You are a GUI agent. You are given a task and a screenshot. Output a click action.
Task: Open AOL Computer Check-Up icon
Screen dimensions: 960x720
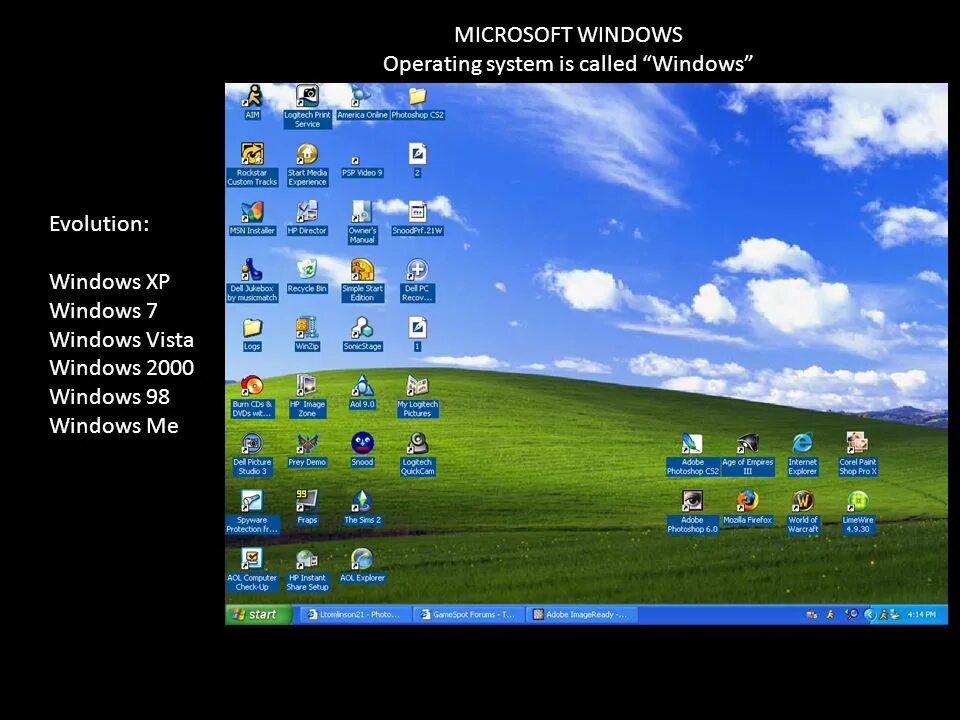point(252,569)
